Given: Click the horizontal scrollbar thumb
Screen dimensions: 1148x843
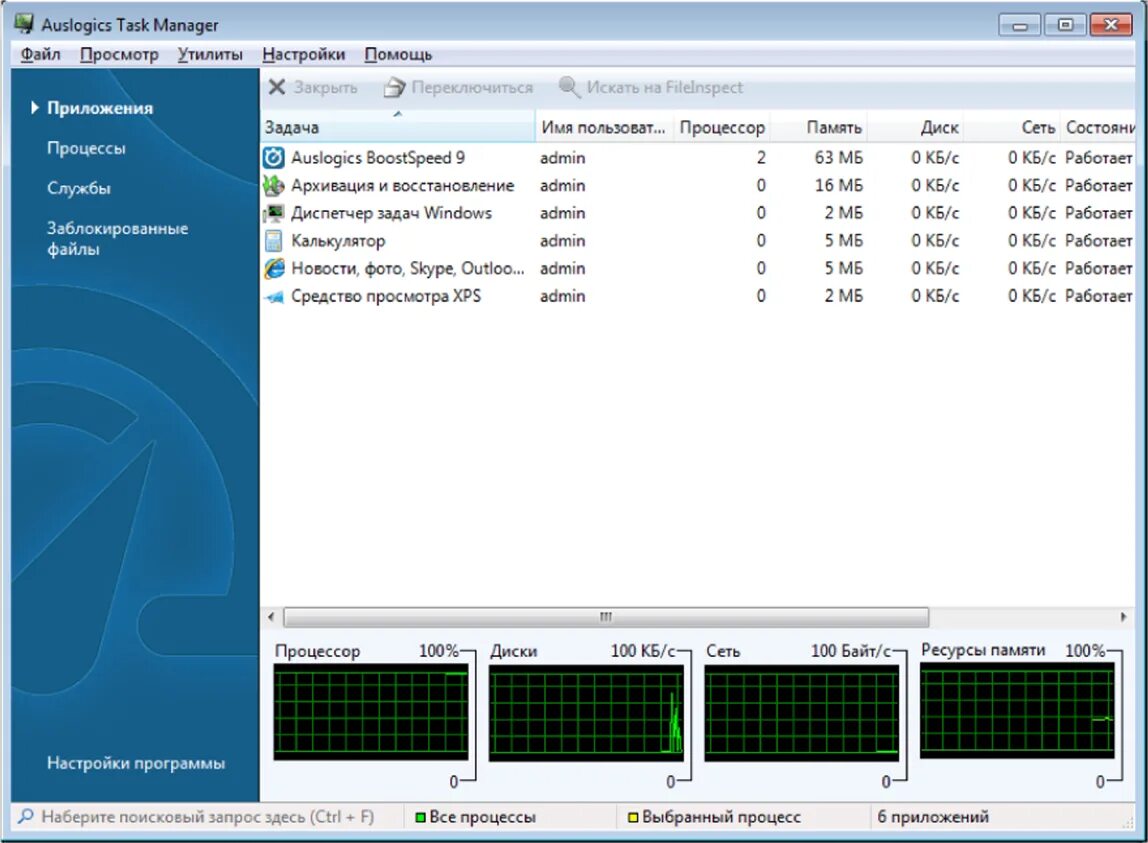Looking at the screenshot, I should (x=606, y=617).
